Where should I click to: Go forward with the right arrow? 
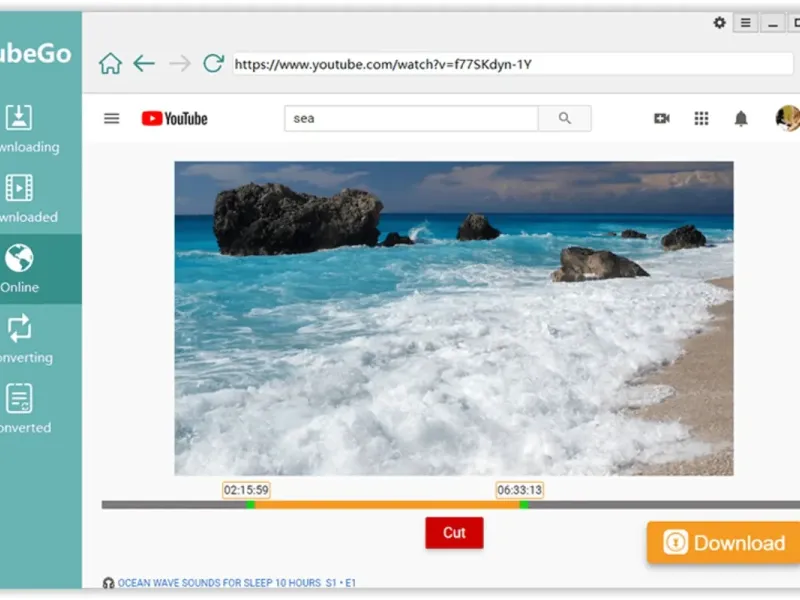(180, 64)
